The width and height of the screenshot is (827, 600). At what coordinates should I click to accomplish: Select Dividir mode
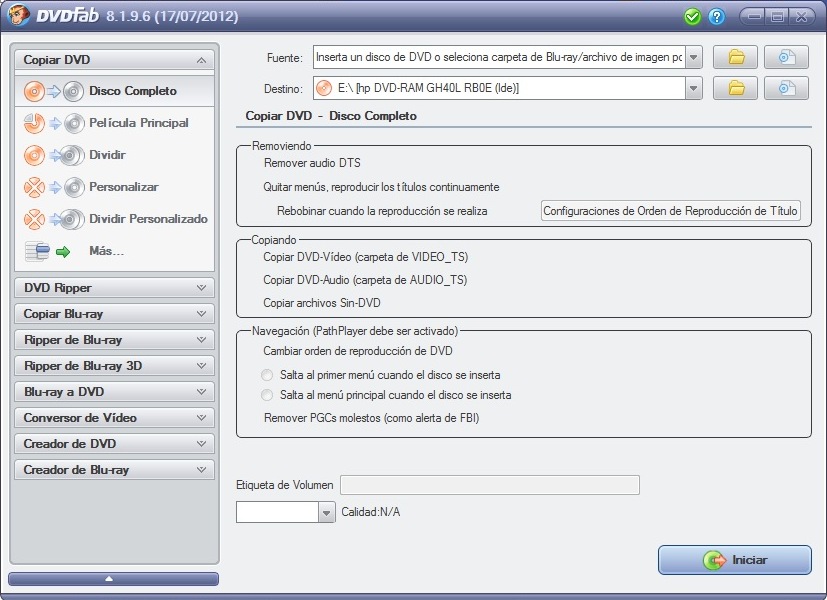pos(114,156)
